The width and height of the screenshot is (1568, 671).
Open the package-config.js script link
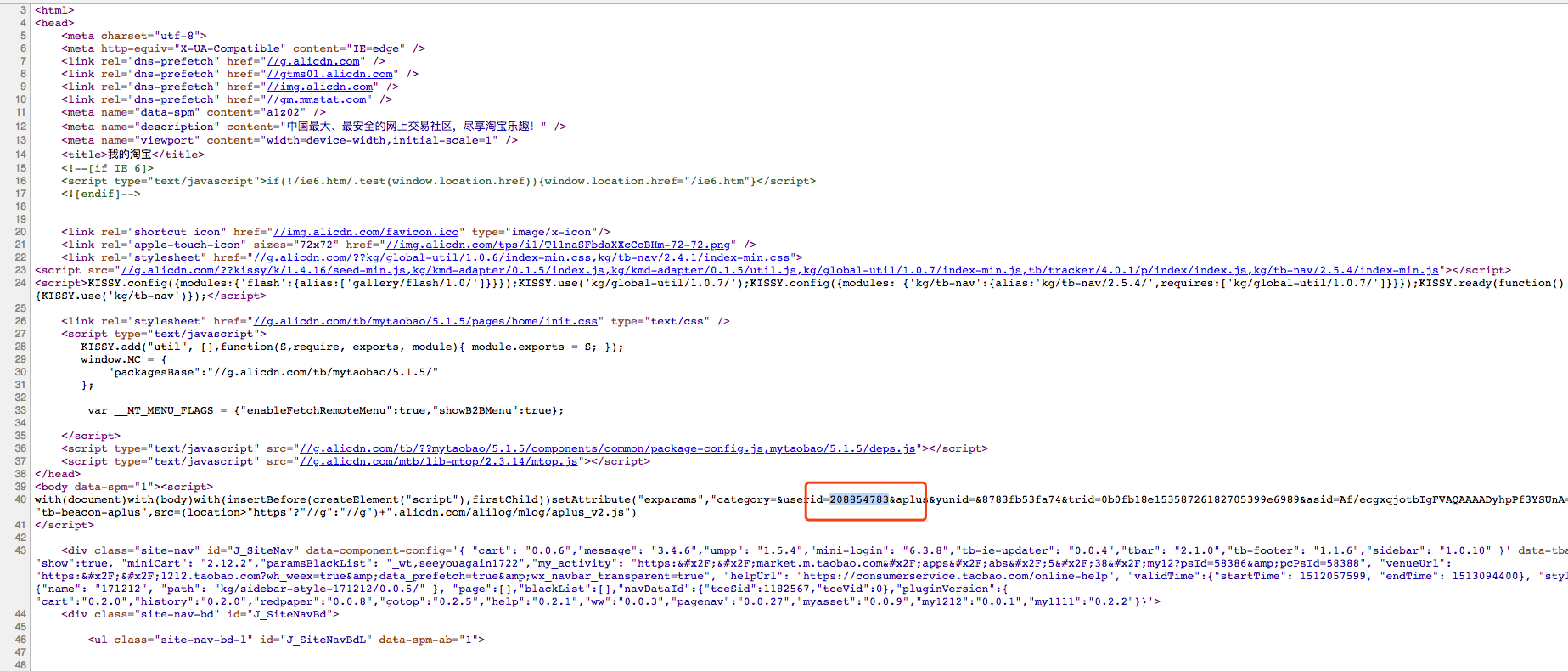tap(607, 448)
